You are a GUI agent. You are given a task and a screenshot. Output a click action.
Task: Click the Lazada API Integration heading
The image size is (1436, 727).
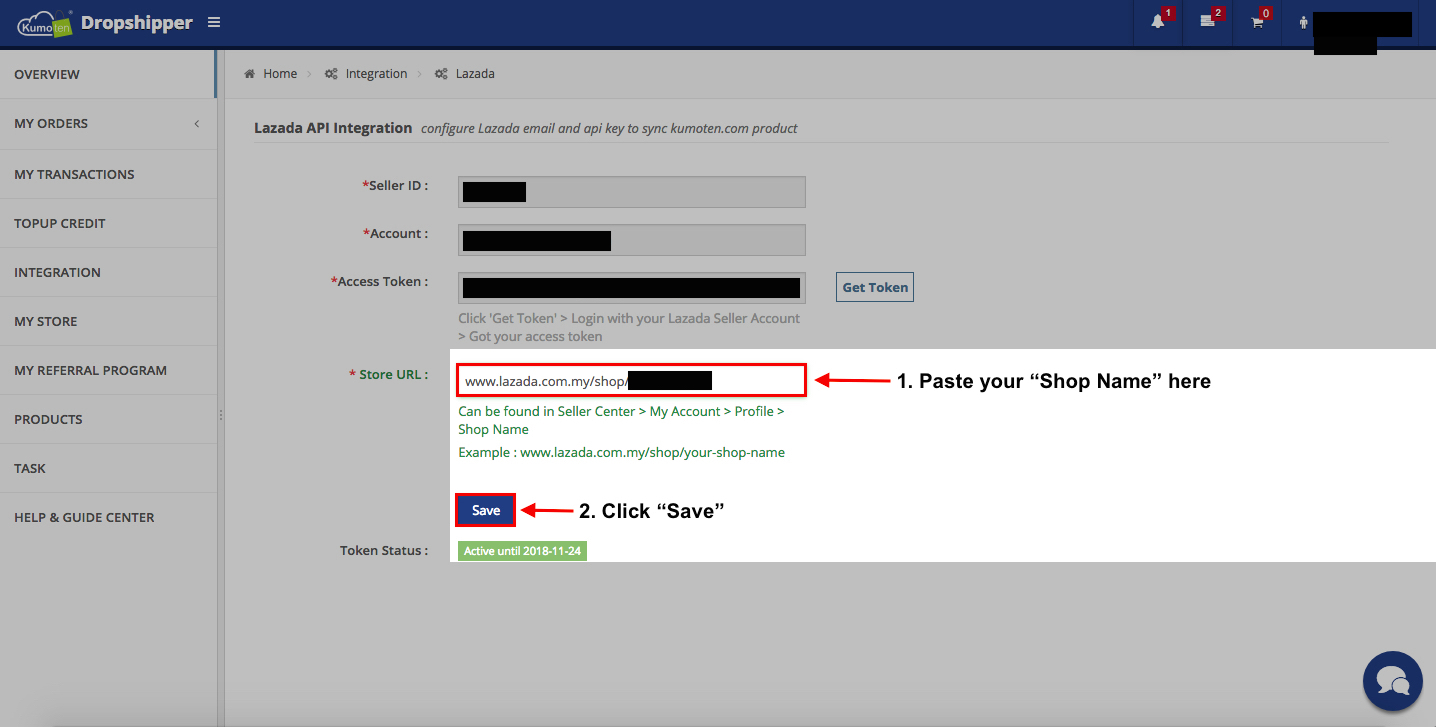coord(333,128)
